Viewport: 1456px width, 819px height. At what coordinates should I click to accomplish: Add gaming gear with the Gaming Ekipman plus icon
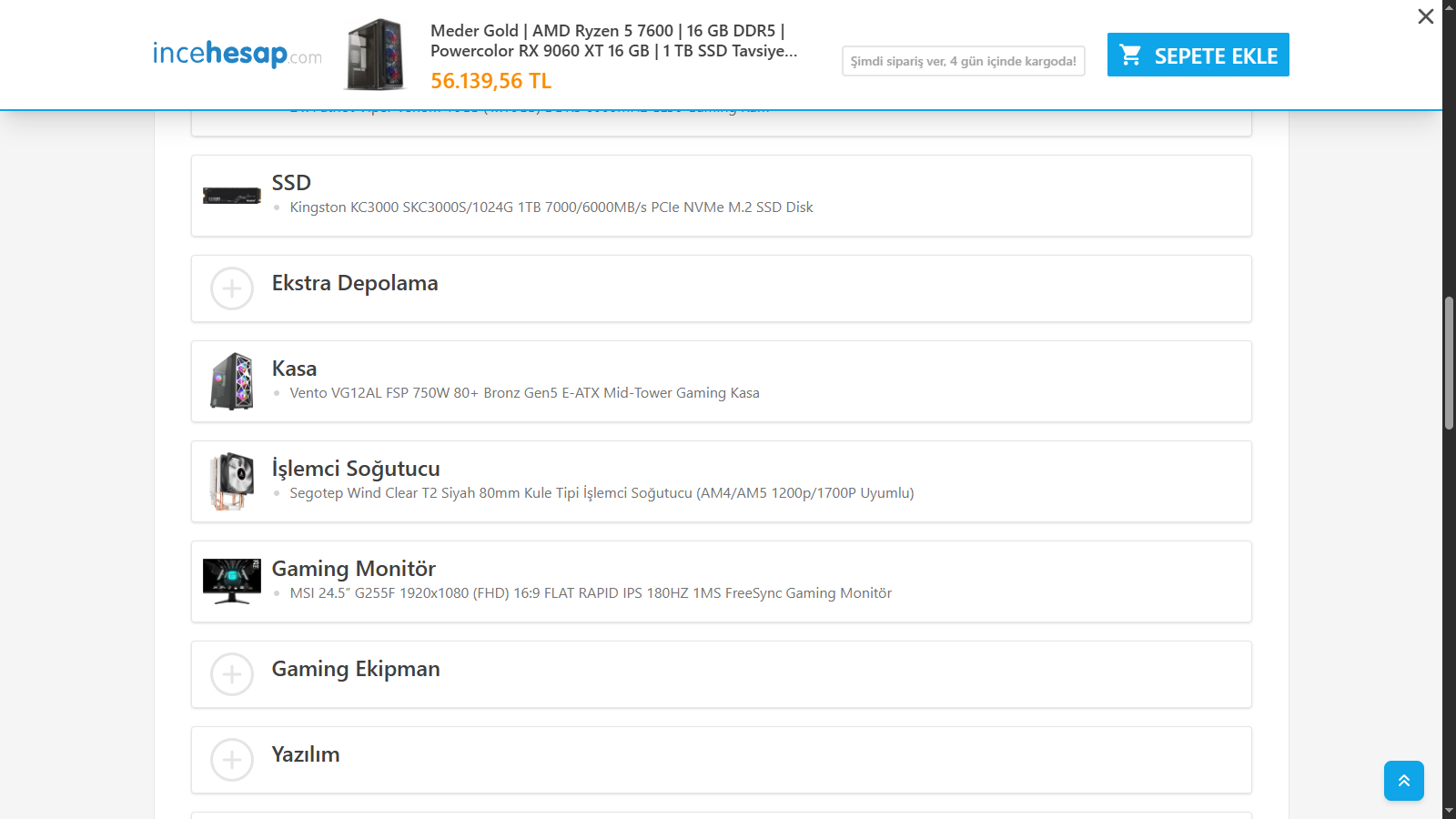tap(232, 674)
